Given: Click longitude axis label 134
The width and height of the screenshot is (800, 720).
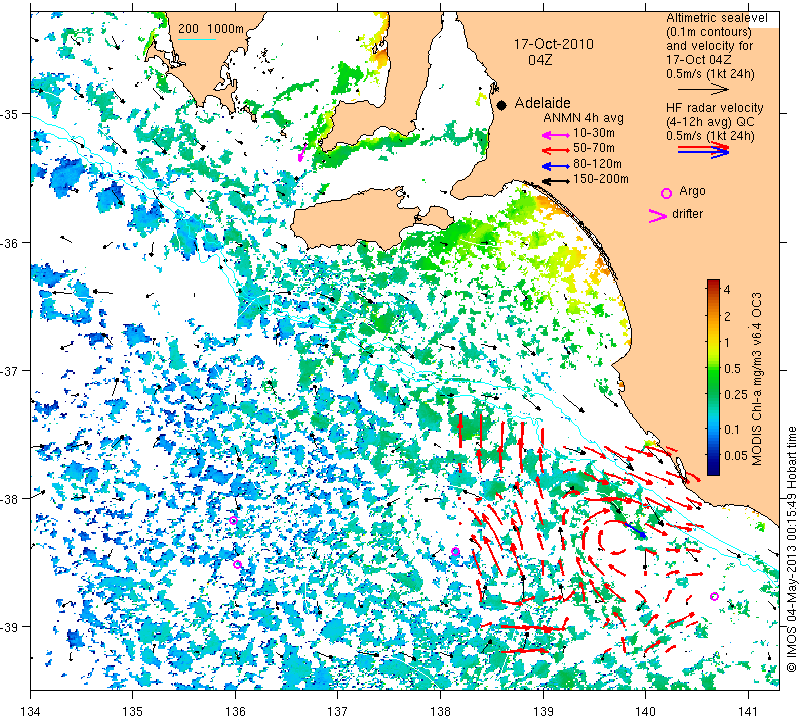Looking at the screenshot, I should coord(31,711).
